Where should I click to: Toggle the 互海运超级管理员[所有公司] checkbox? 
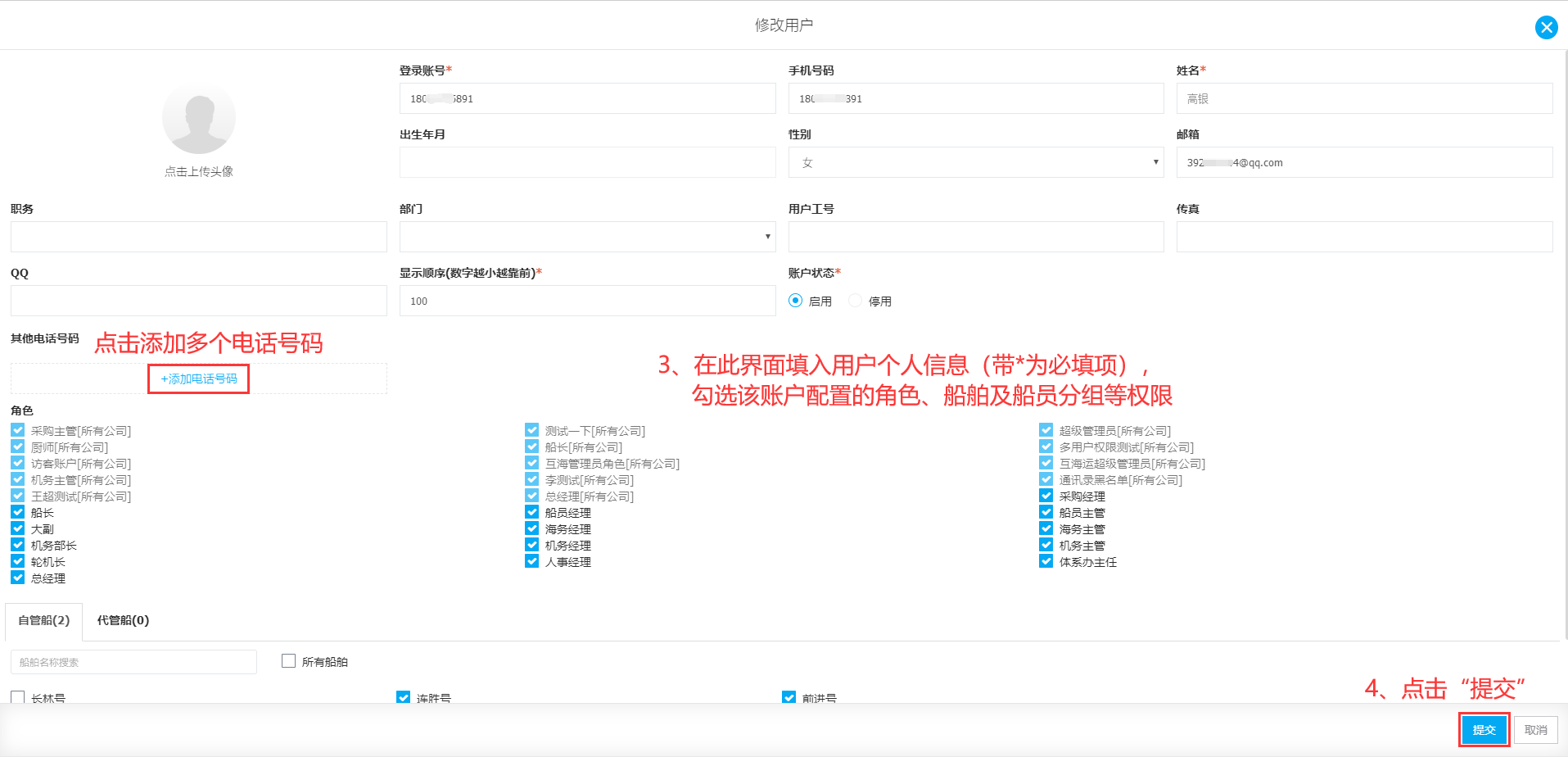(1046, 463)
